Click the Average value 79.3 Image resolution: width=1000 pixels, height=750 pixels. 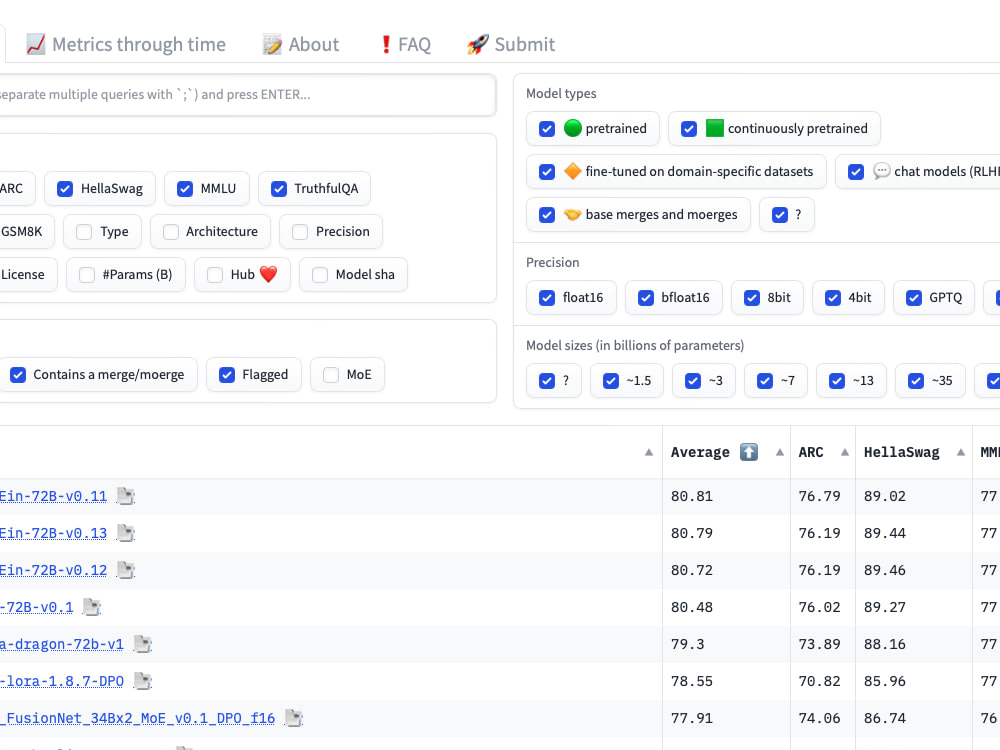[688, 644]
